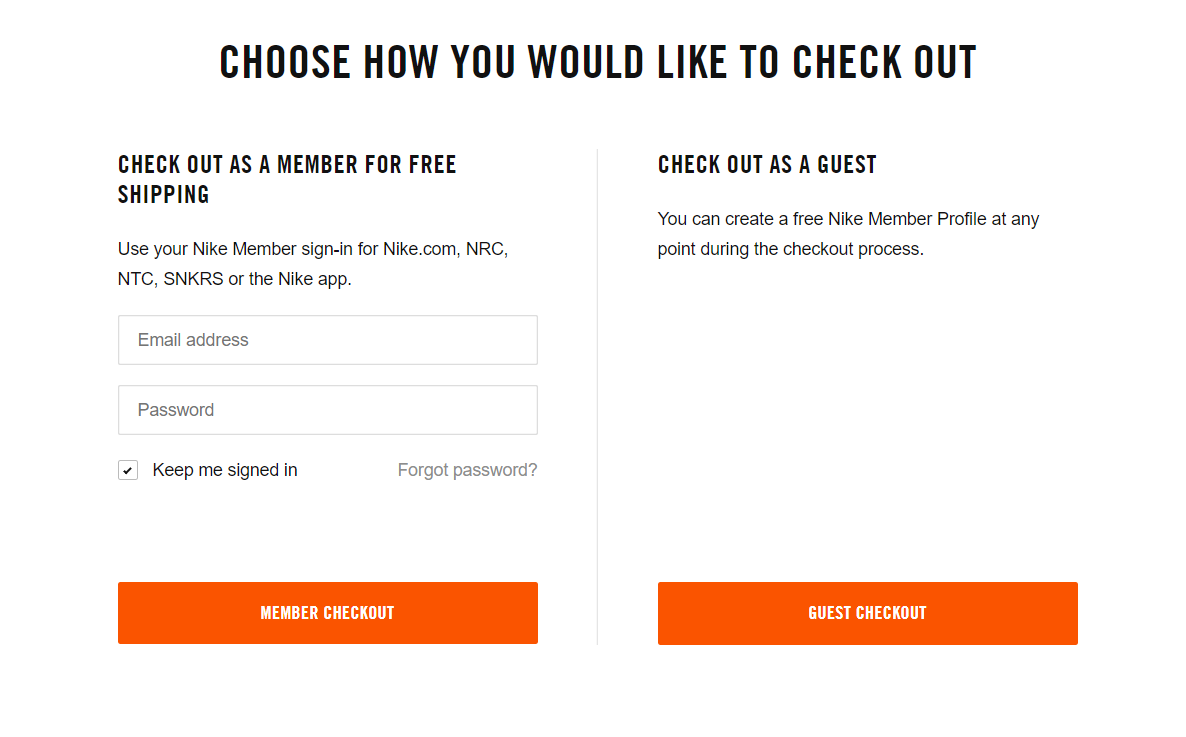This screenshot has width=1186, height=737.
Task: Uncheck the Keep me signed in checkbox
Action: click(128, 470)
